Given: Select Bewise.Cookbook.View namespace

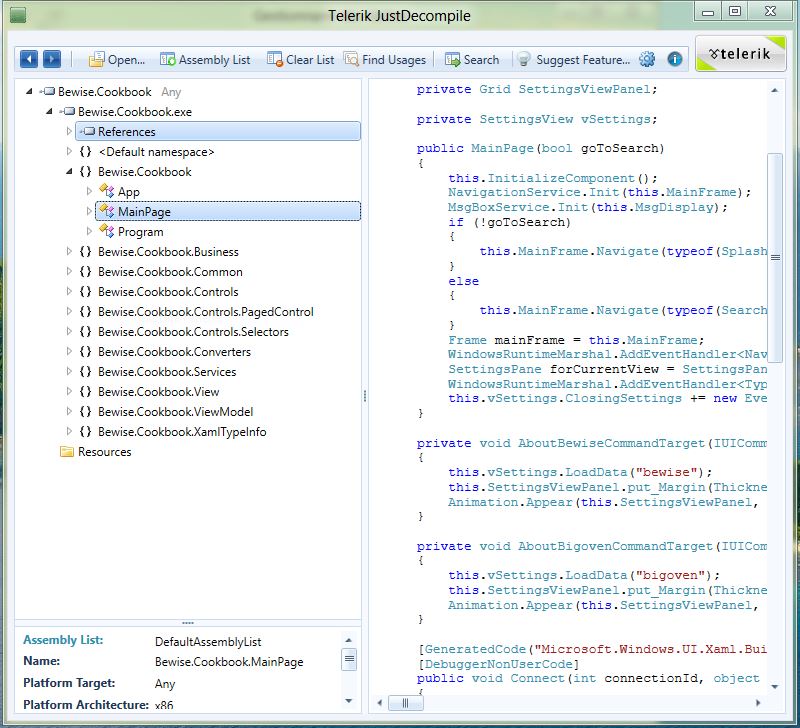Looking at the screenshot, I should 159,391.
